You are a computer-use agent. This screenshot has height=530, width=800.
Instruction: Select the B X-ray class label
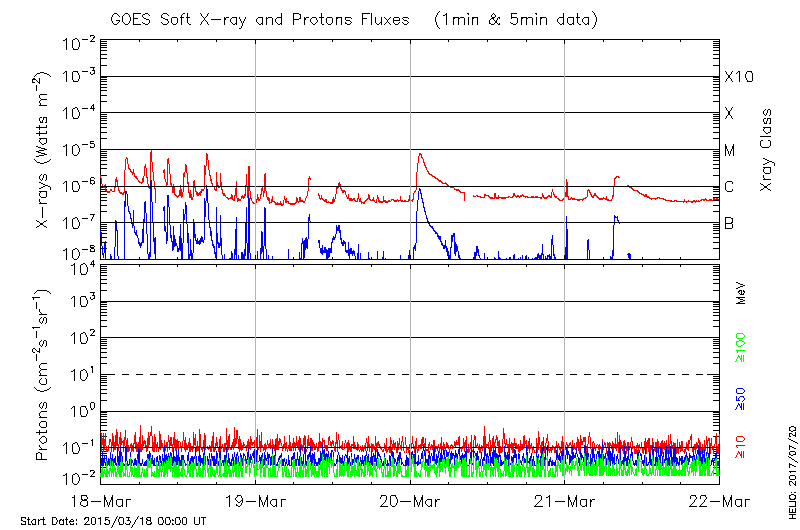click(x=730, y=223)
